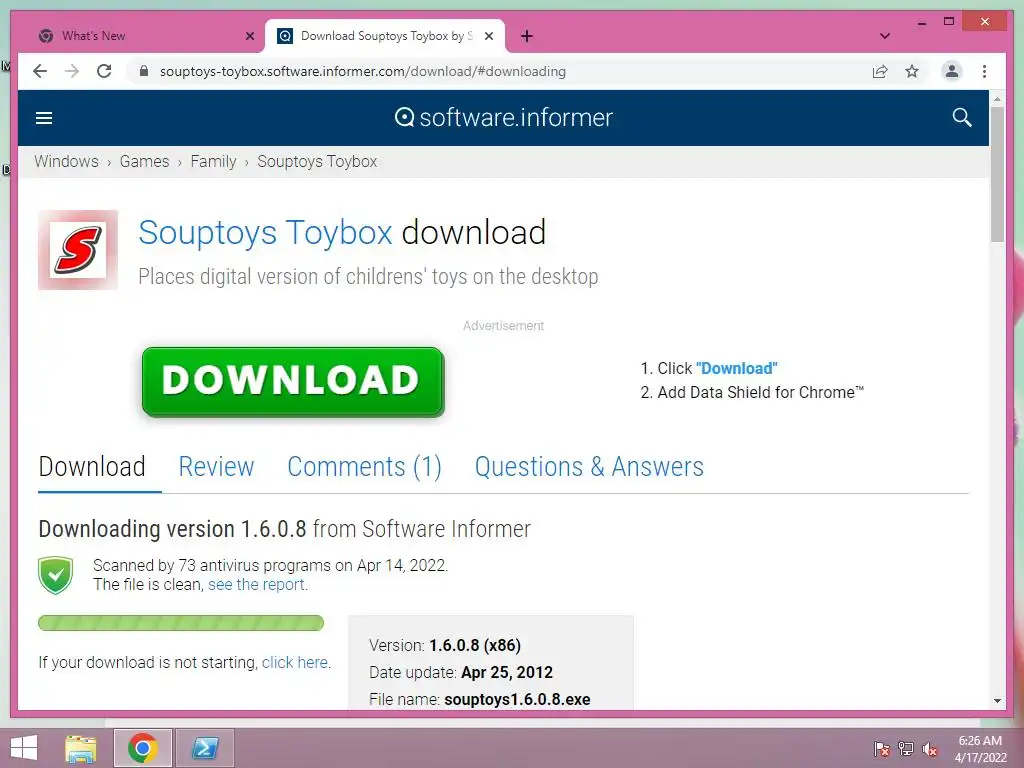Open the 'see the report' link
This screenshot has width=1024, height=768.
coord(256,584)
